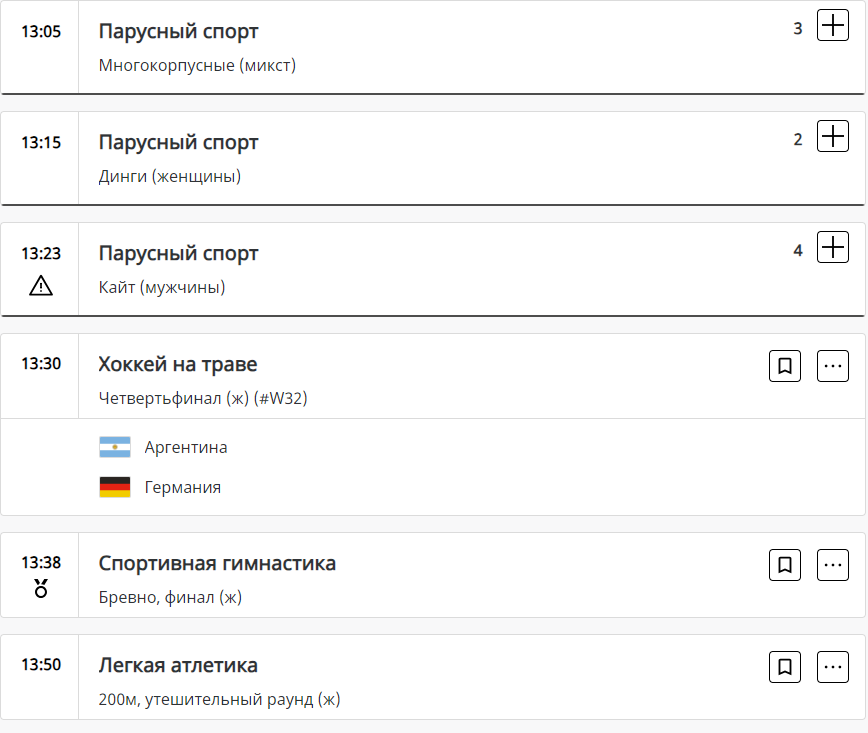Click the Argentina flag icon
The width and height of the screenshot is (868, 733).
click(x=115, y=447)
